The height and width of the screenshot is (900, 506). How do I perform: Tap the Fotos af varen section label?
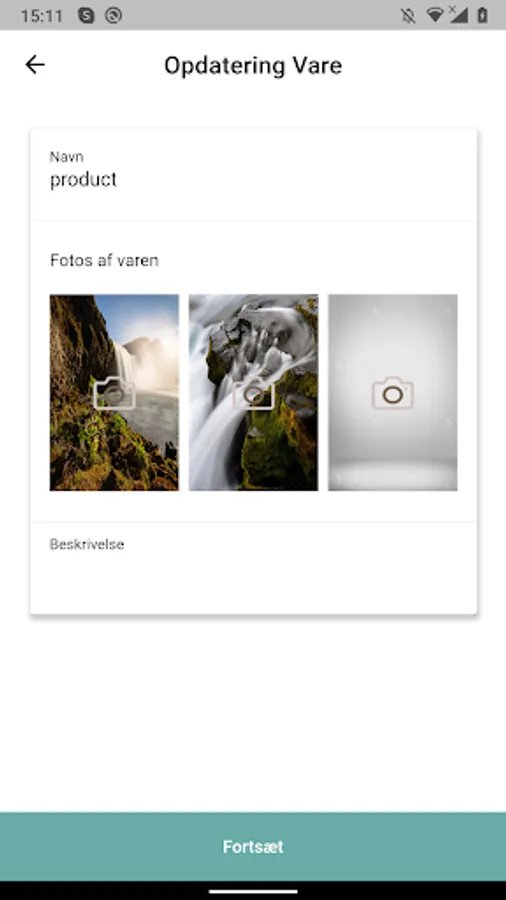click(x=104, y=261)
